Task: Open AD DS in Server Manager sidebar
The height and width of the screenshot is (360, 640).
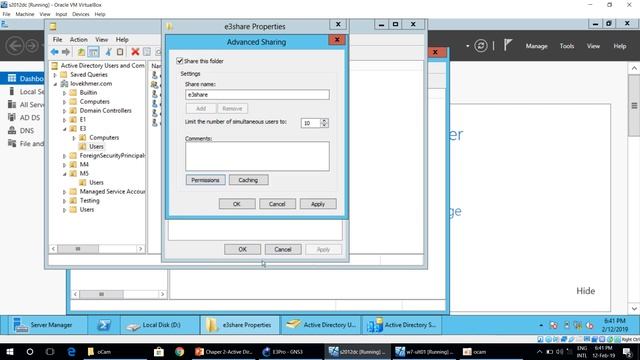Action: pos(24,118)
